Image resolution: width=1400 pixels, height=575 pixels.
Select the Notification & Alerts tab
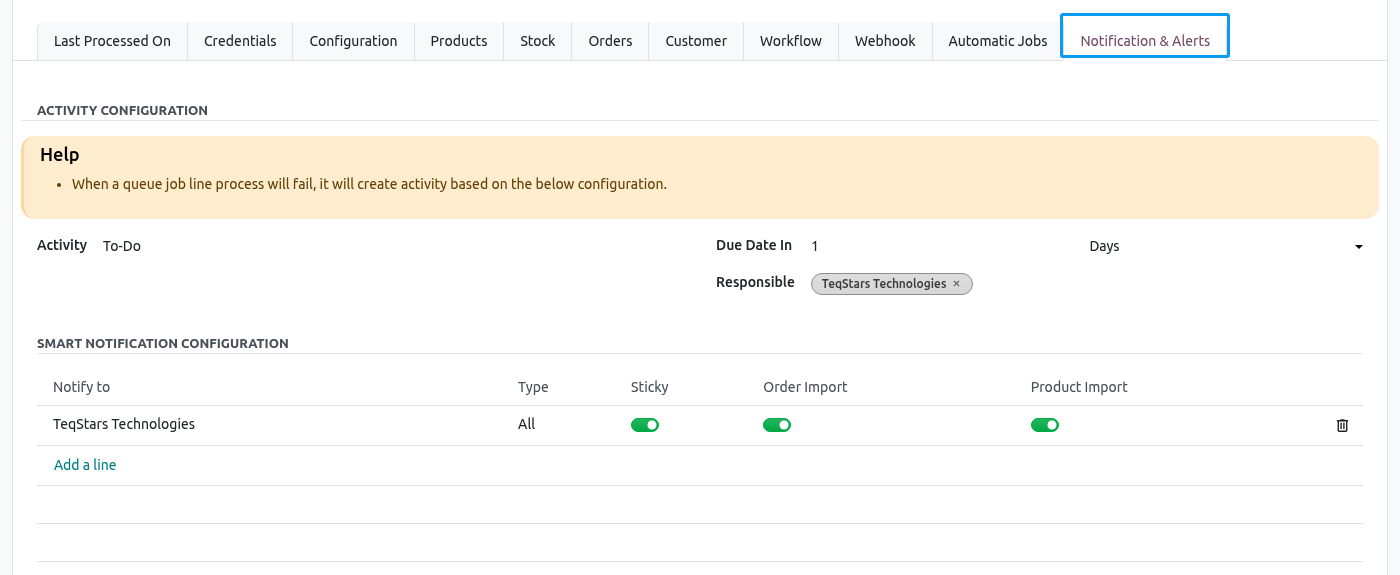click(1145, 41)
